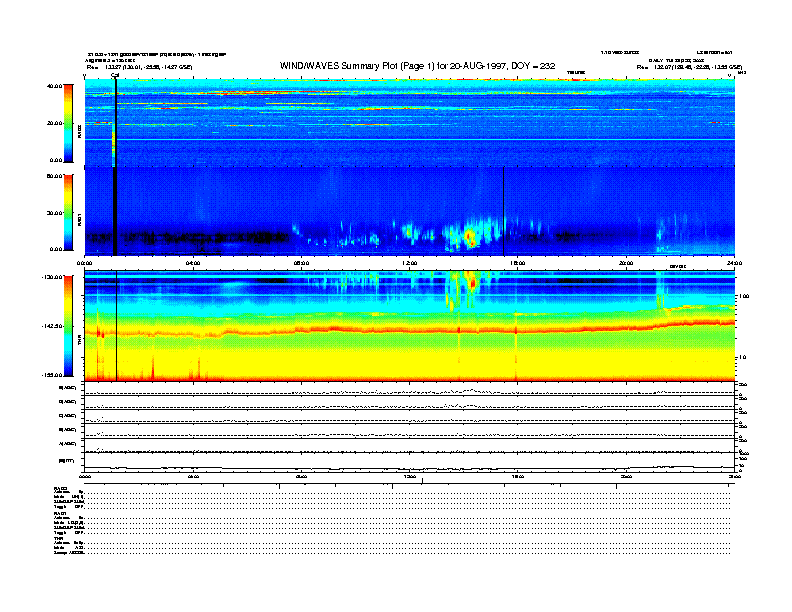Click the 04:00 tick label below RAD1 panel
Screen dimensions: 792x612
click(x=193, y=263)
